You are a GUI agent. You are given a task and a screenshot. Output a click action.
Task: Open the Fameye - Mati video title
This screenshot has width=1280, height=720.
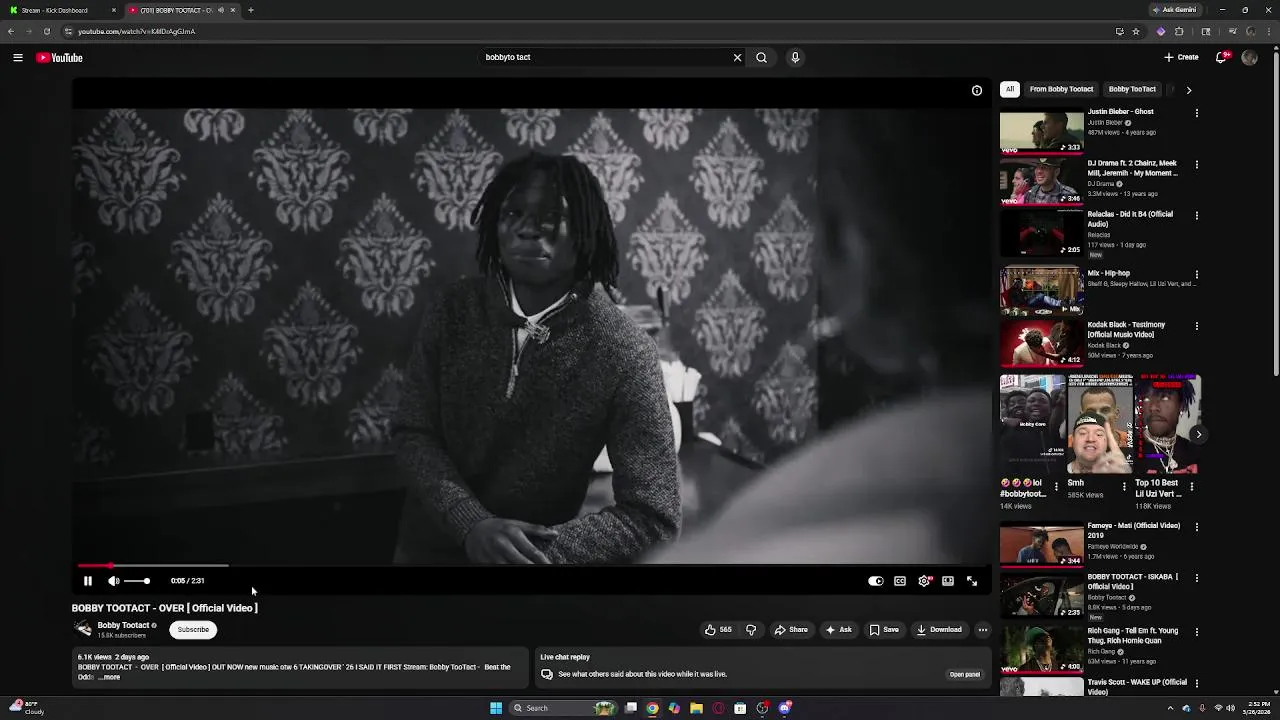(1133, 531)
